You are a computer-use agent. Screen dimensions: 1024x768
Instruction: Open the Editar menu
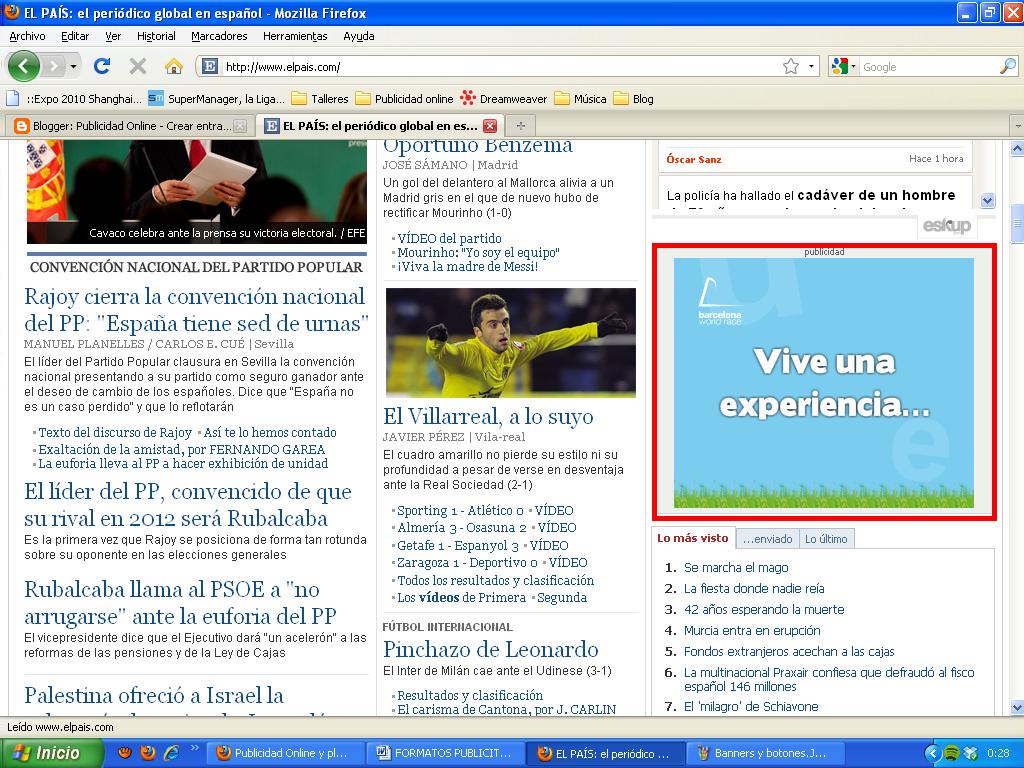pyautogui.click(x=75, y=36)
